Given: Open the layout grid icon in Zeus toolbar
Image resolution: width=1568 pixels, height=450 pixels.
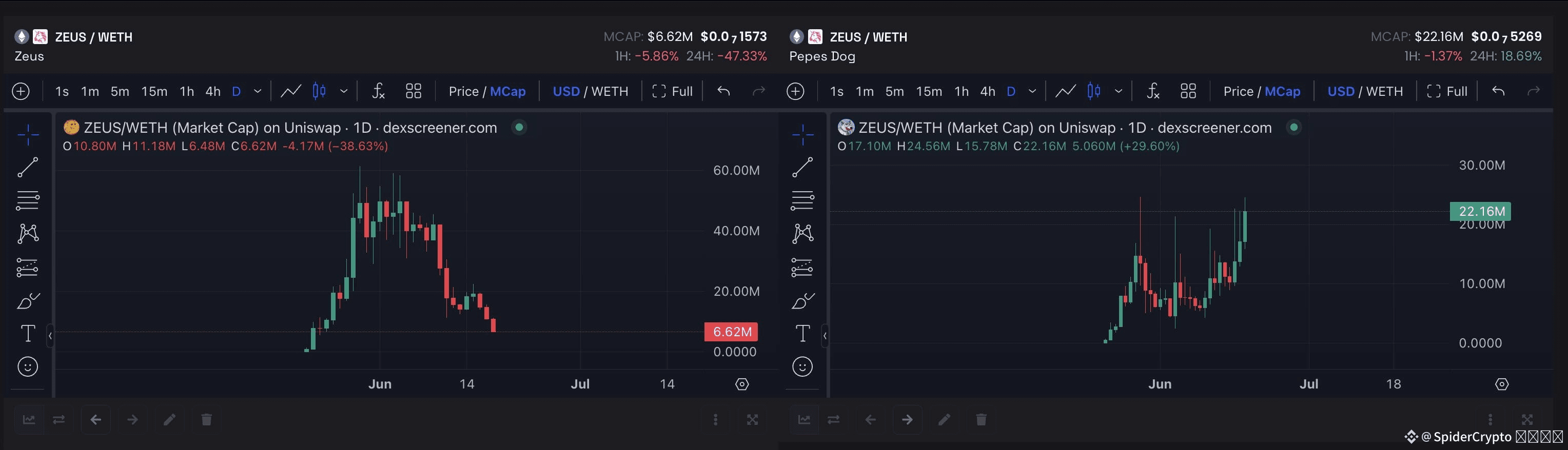Looking at the screenshot, I should pos(414,91).
